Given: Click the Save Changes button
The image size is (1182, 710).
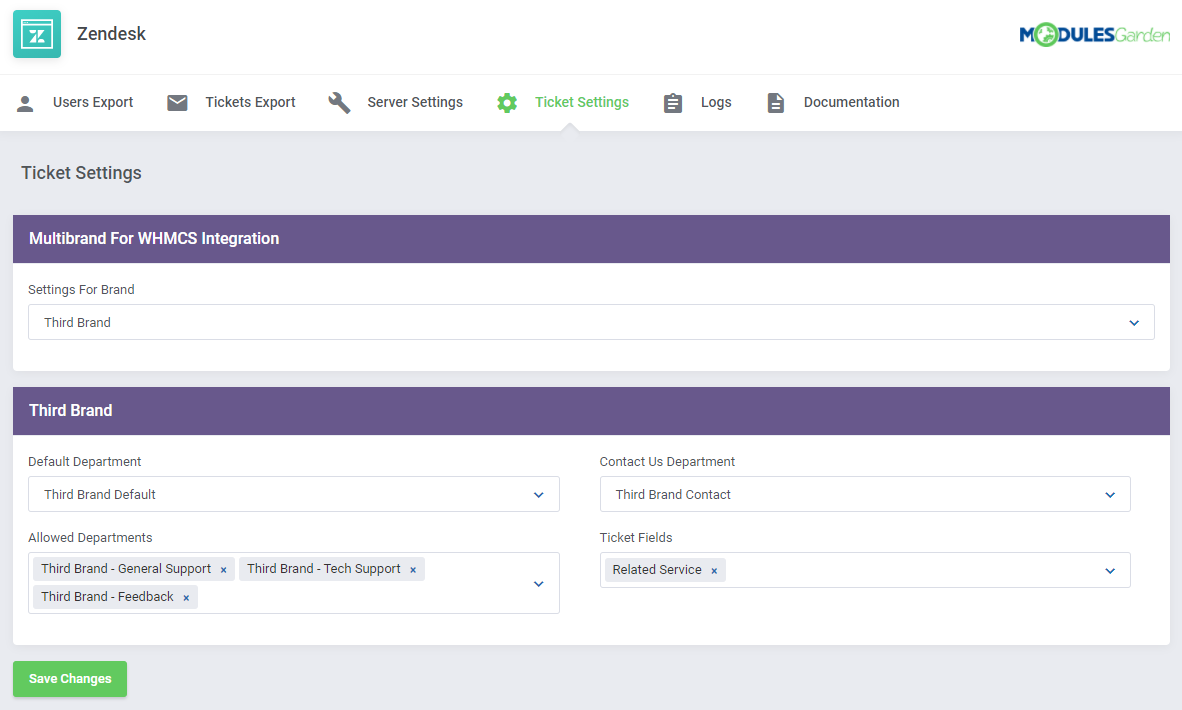Looking at the screenshot, I should 69,678.
